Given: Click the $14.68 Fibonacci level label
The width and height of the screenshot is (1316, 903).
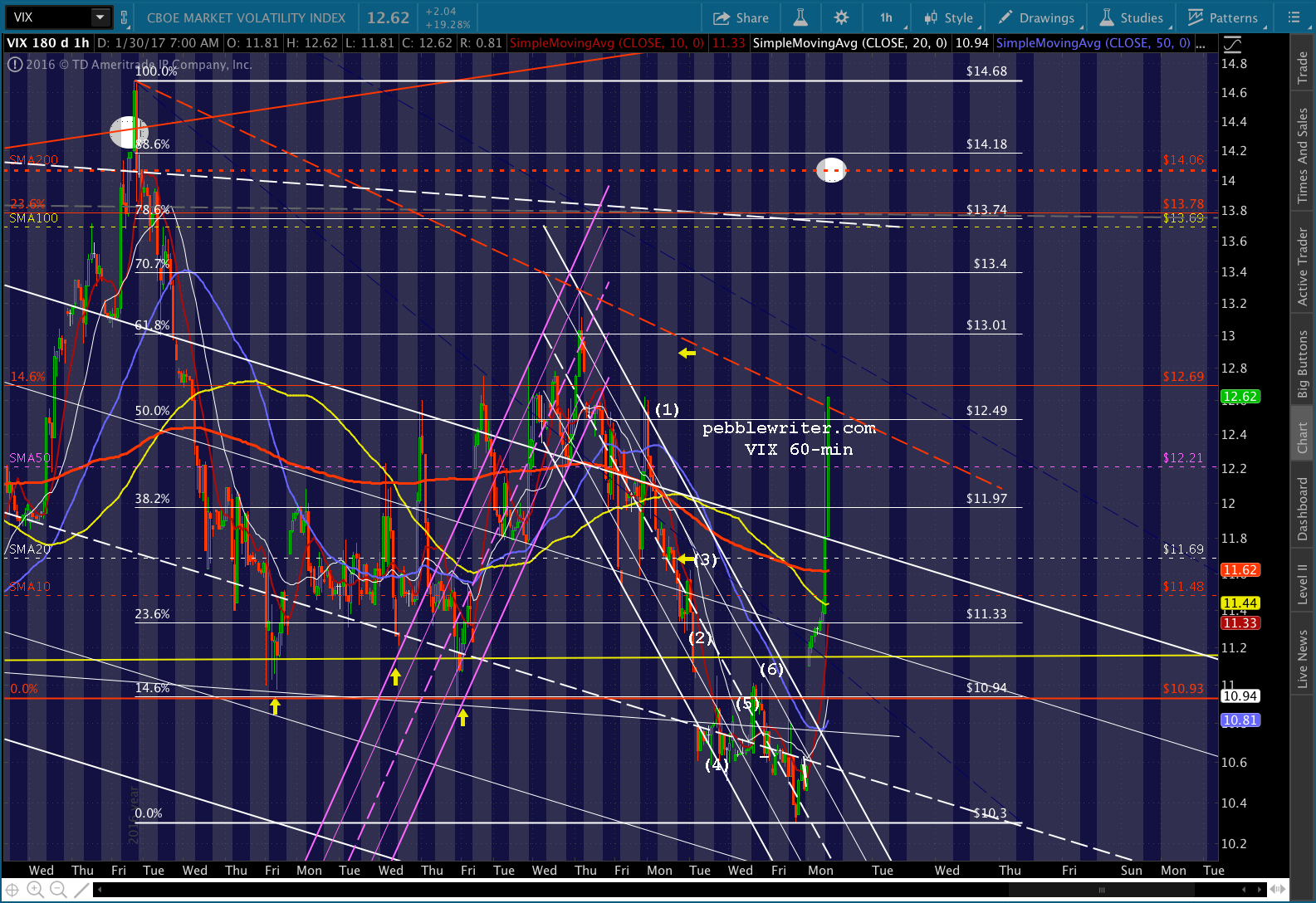Looking at the screenshot, I should [x=986, y=71].
